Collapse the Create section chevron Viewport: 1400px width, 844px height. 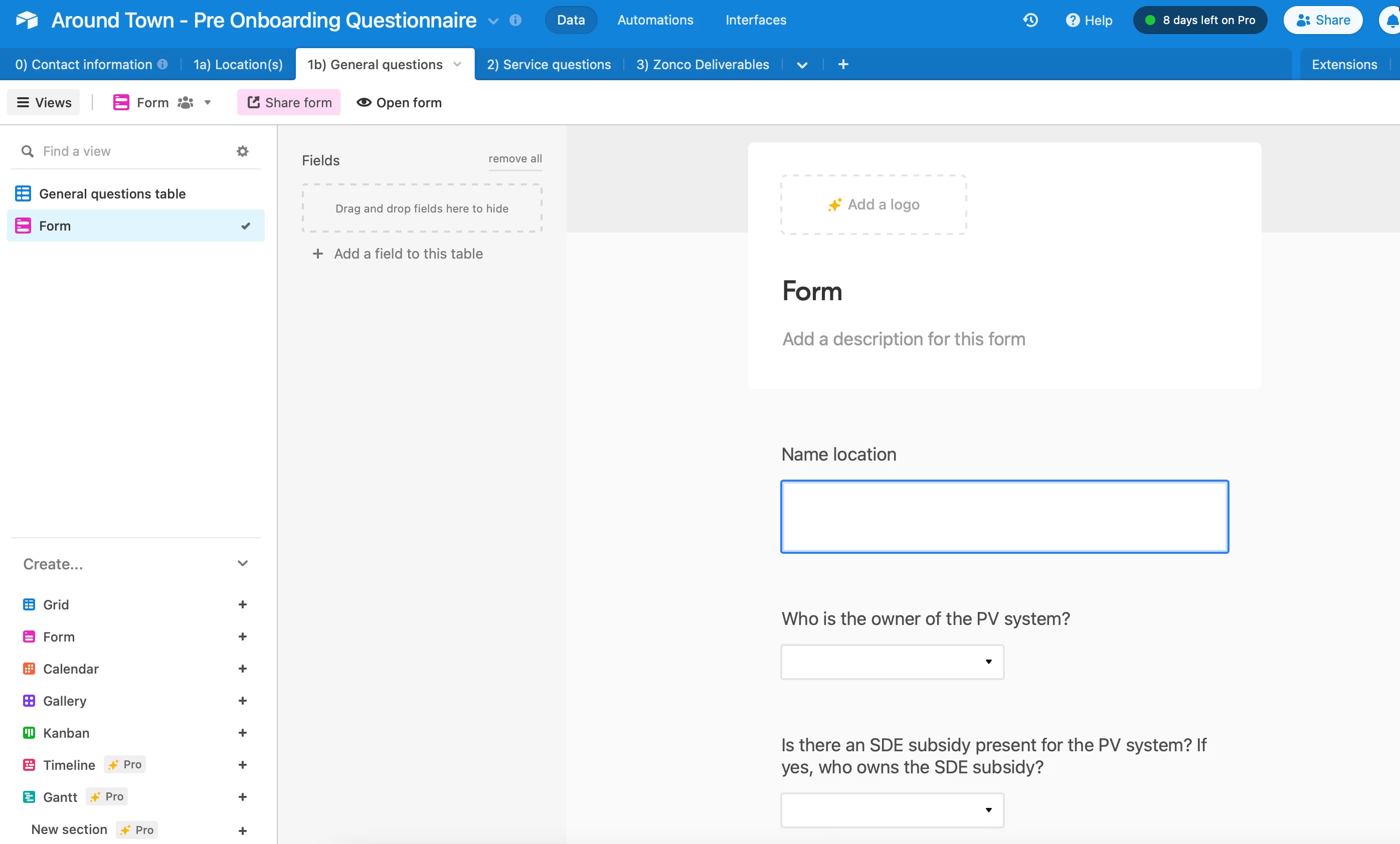(x=243, y=563)
